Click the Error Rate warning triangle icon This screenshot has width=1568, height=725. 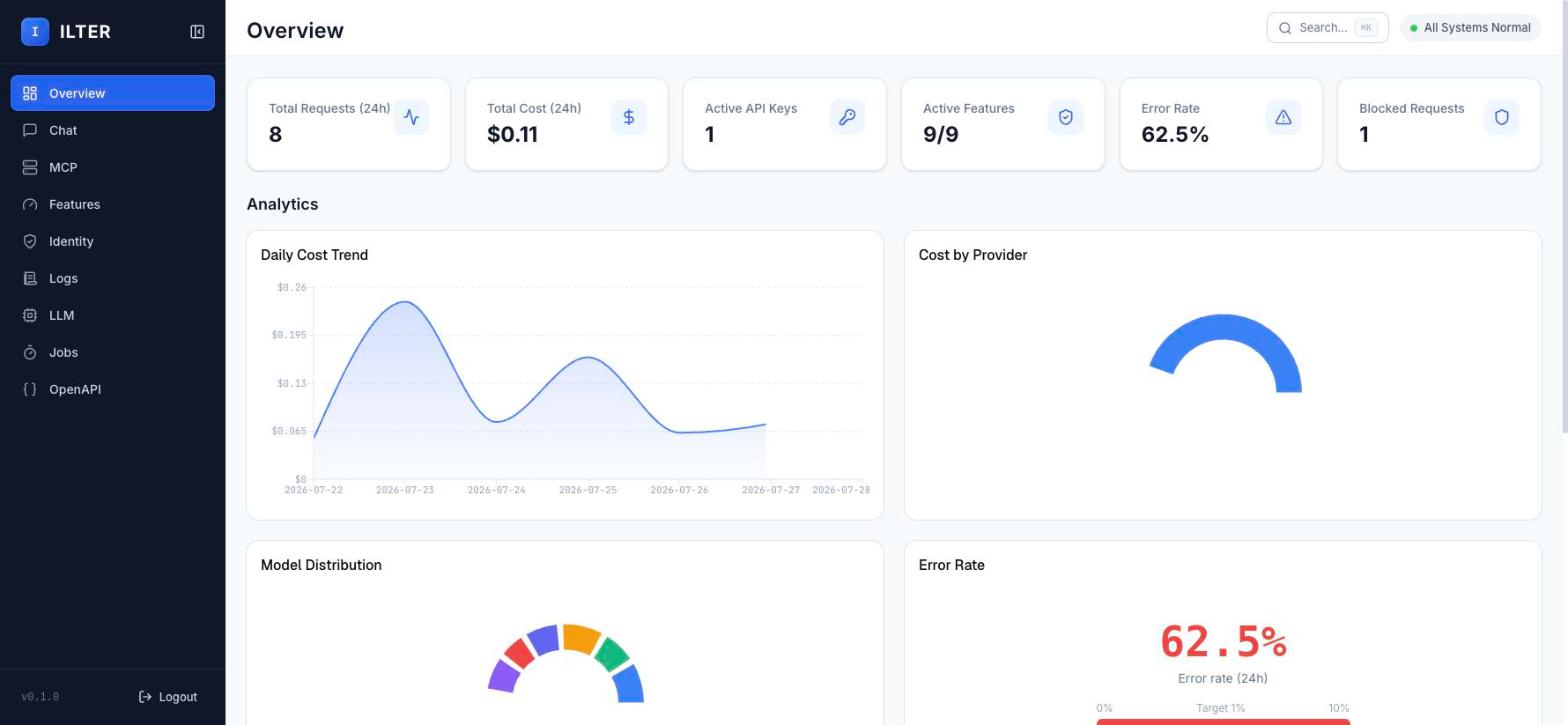click(1283, 117)
